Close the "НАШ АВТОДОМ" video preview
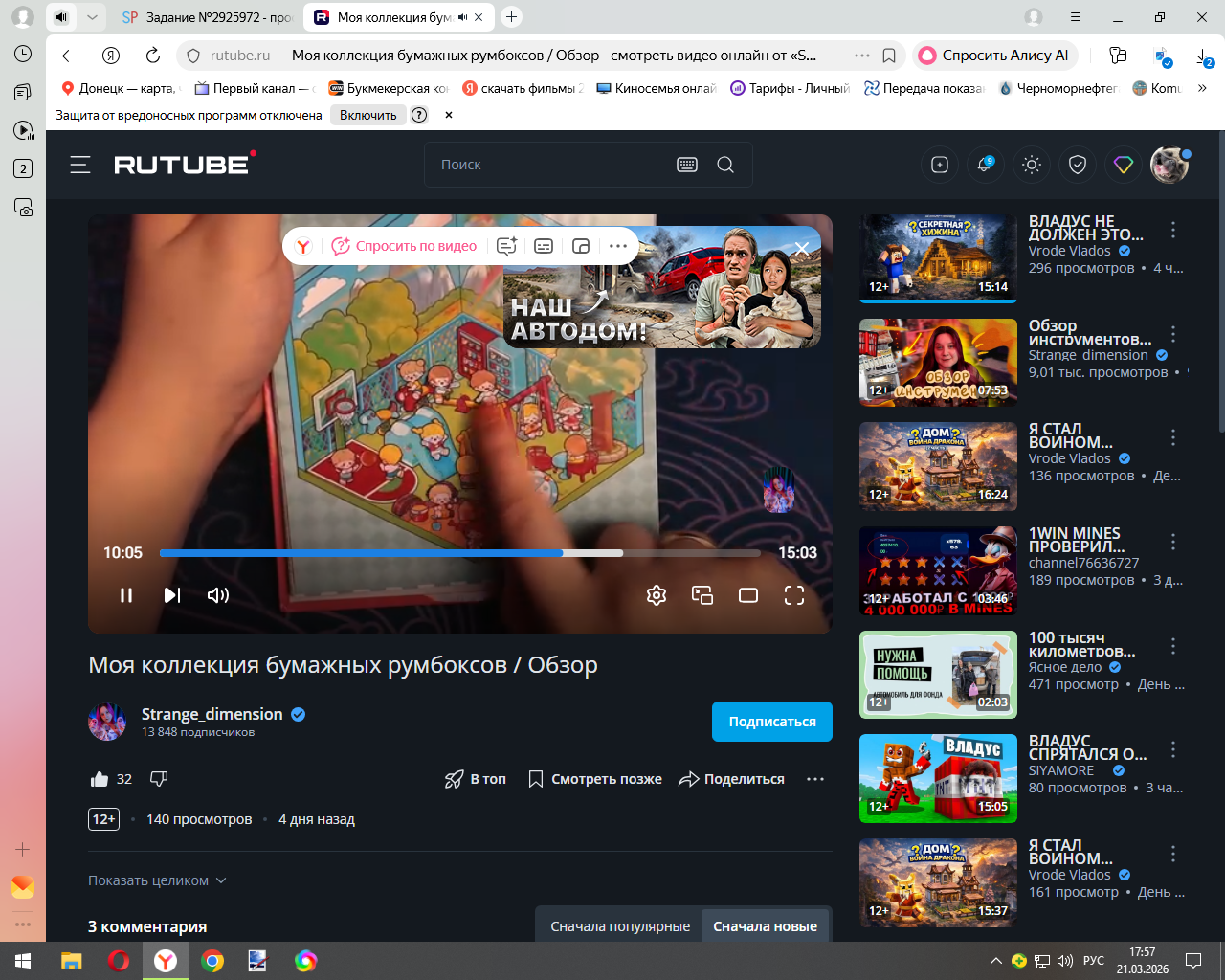This screenshot has width=1225, height=980. click(x=802, y=248)
